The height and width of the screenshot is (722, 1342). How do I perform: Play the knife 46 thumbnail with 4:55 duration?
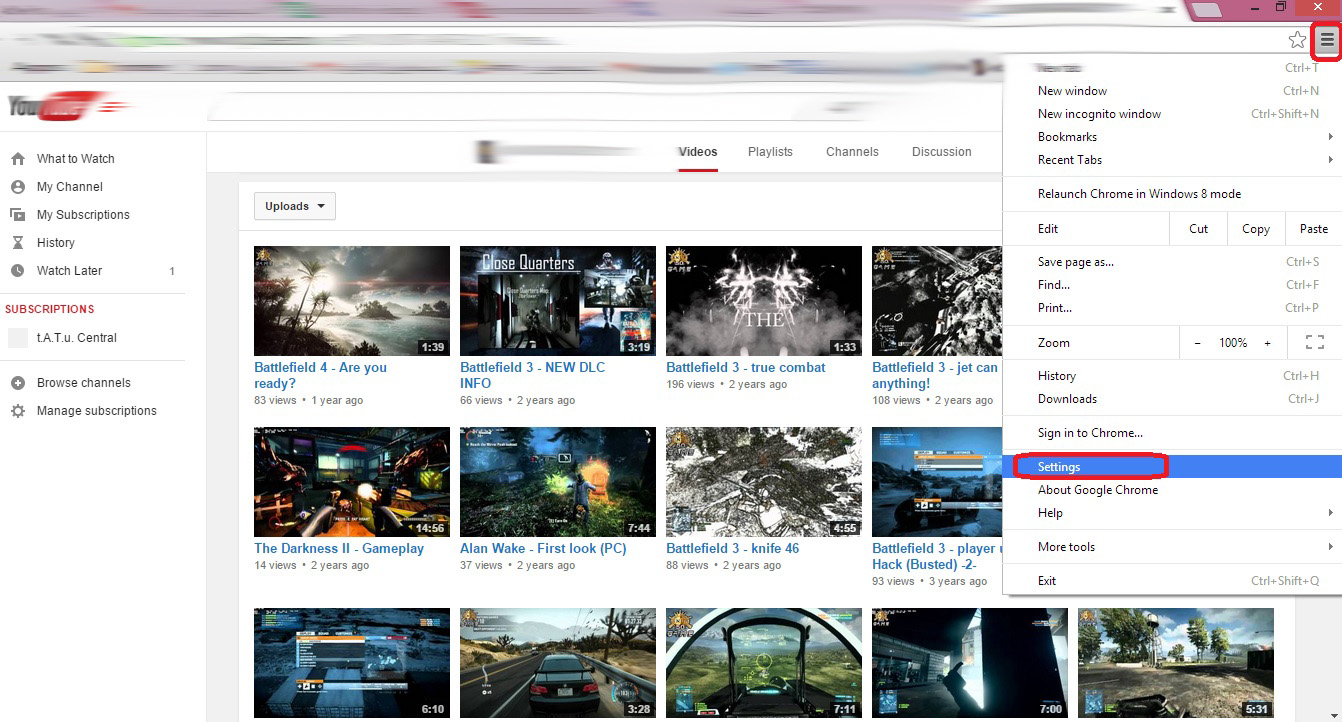[764, 482]
